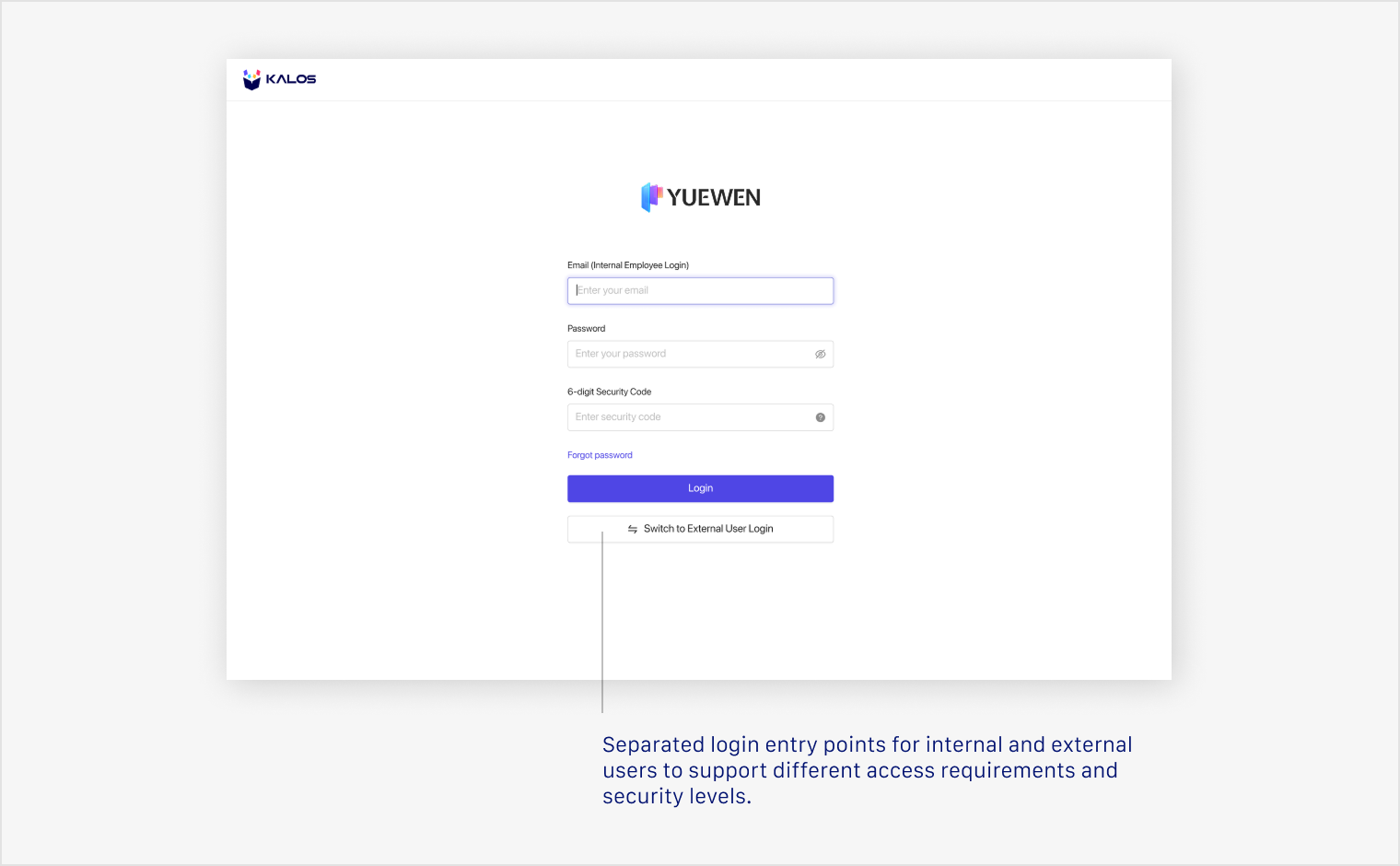Click the YUEWEN gradient logo mark

pos(653,197)
